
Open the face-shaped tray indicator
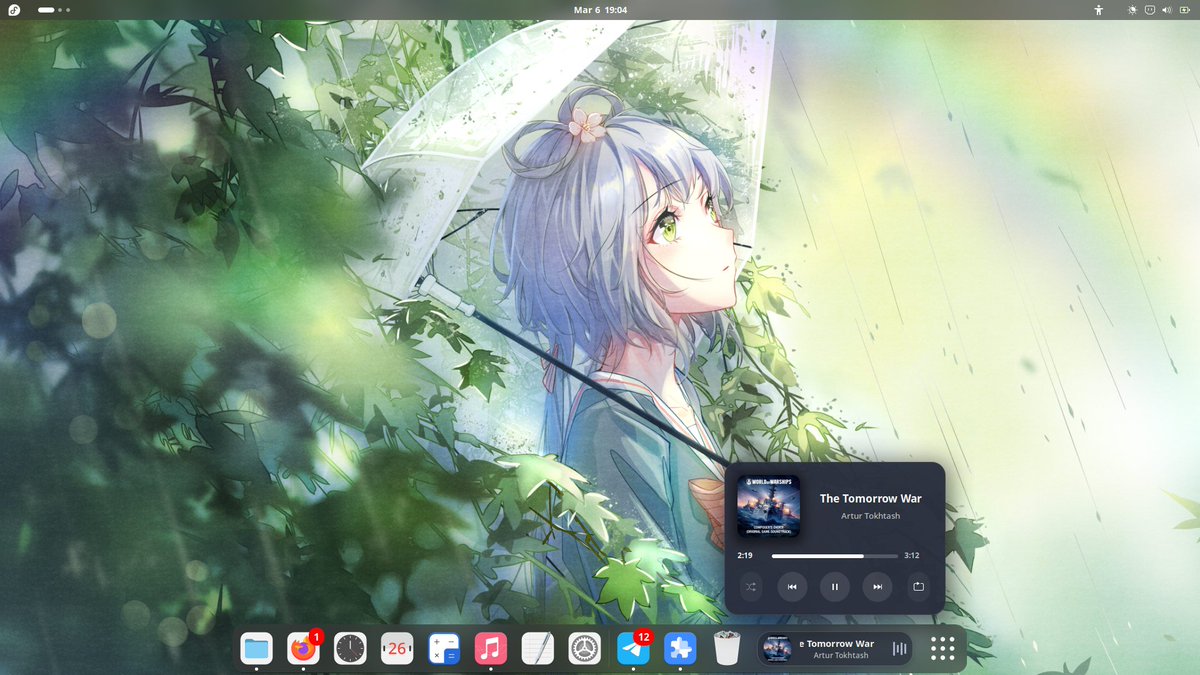[1149, 10]
